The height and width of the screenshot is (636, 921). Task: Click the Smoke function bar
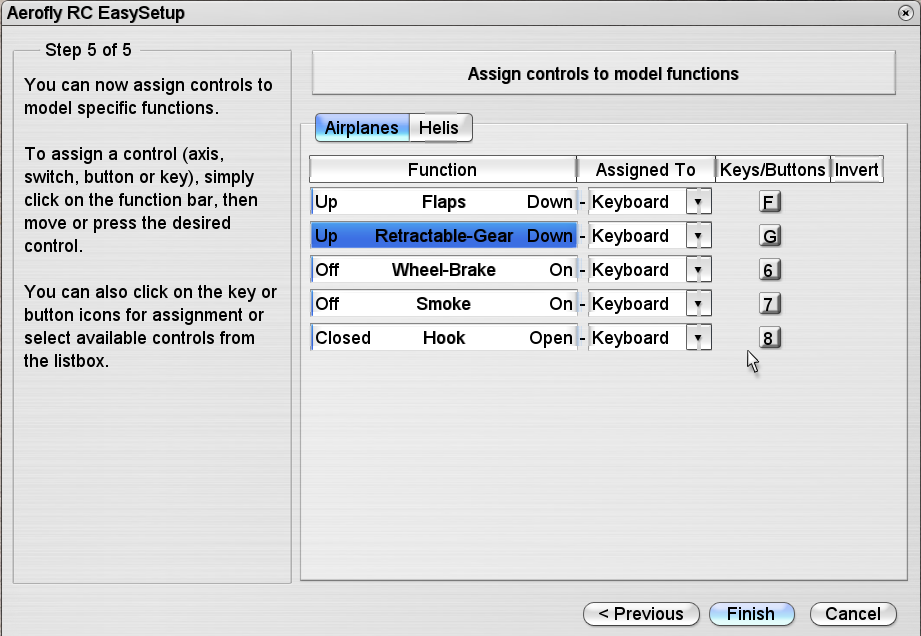click(443, 304)
